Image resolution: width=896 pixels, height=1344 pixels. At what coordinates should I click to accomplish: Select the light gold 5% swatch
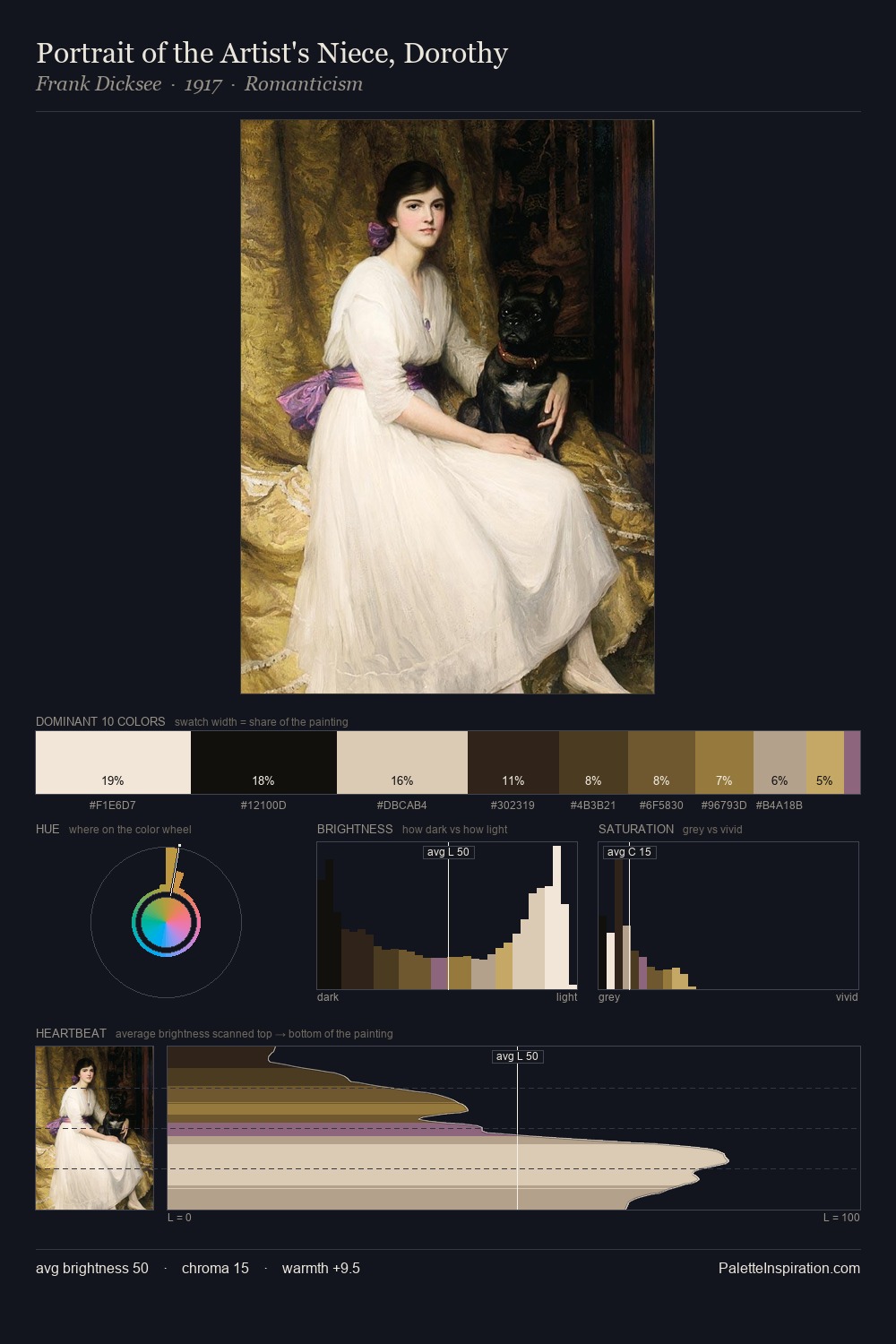pos(825,762)
